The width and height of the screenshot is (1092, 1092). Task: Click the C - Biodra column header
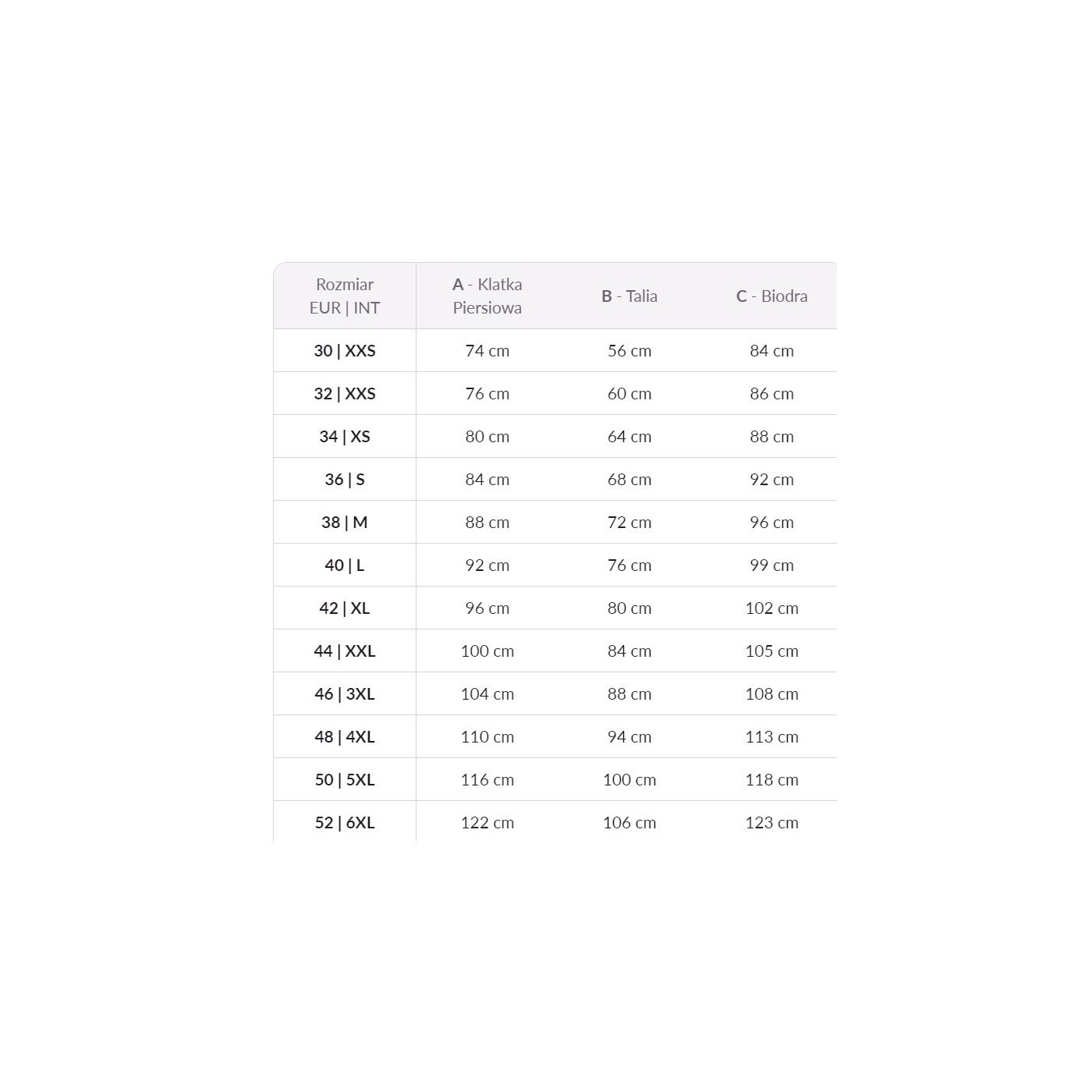[x=771, y=296]
